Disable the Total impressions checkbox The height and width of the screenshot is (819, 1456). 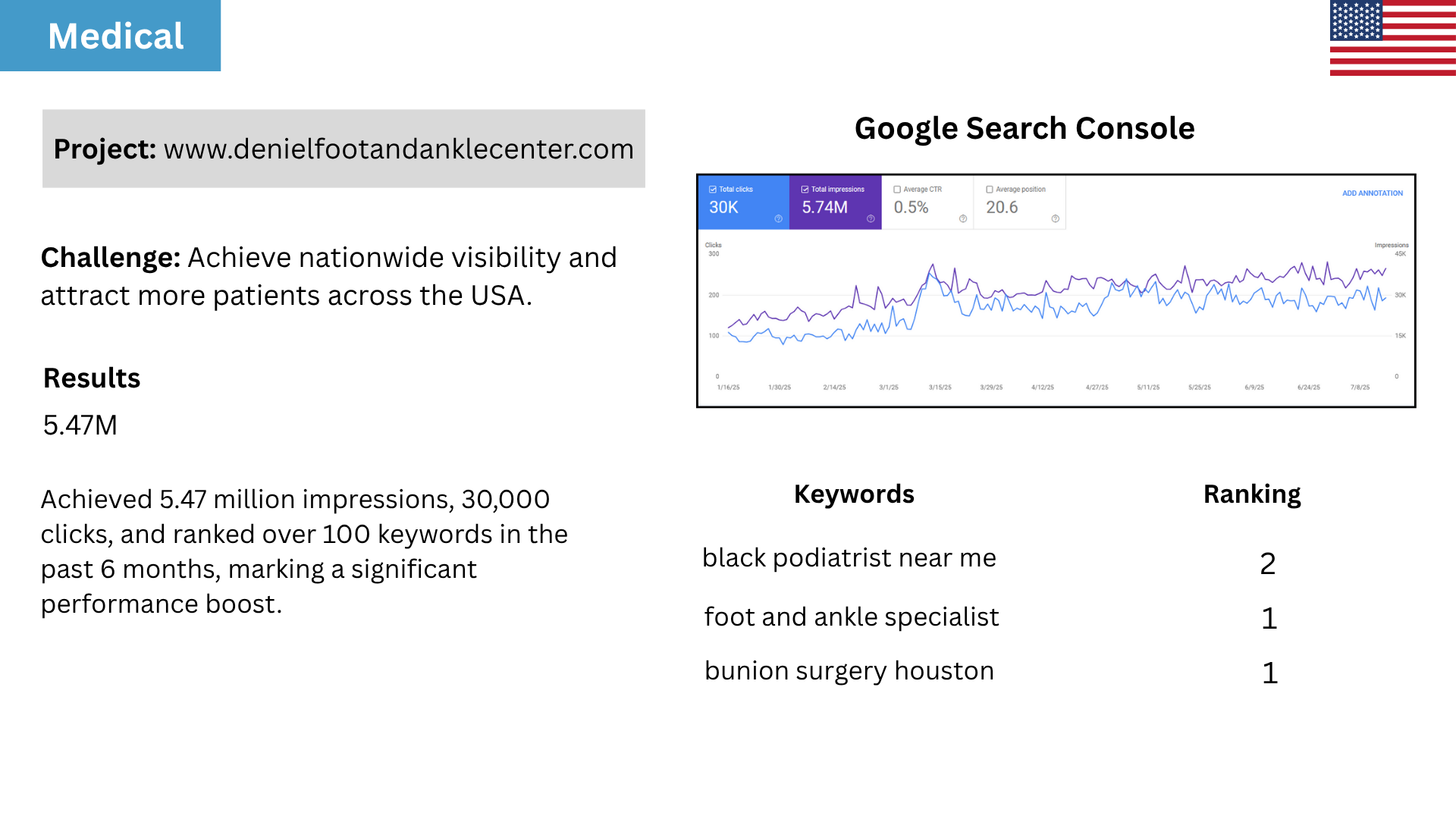click(805, 189)
